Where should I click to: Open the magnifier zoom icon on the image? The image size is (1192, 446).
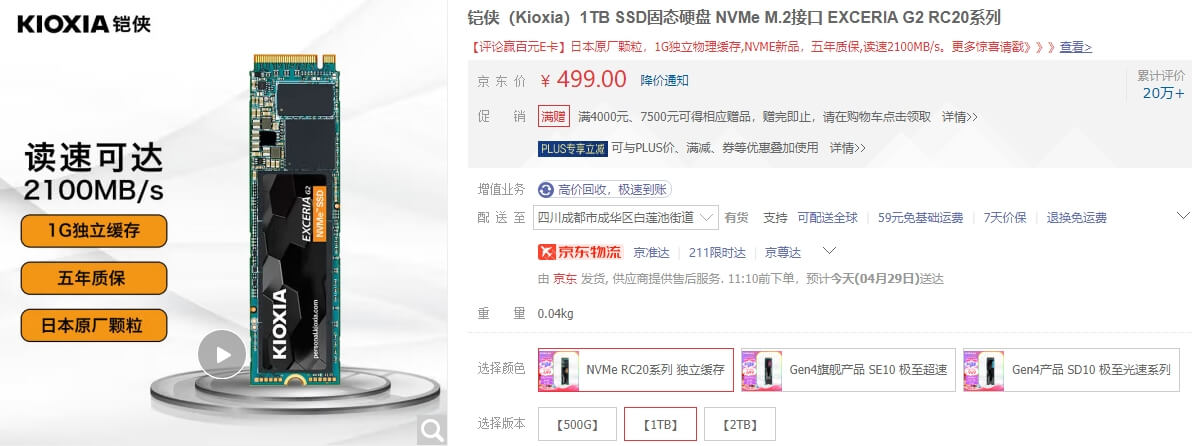pyautogui.click(x=433, y=431)
